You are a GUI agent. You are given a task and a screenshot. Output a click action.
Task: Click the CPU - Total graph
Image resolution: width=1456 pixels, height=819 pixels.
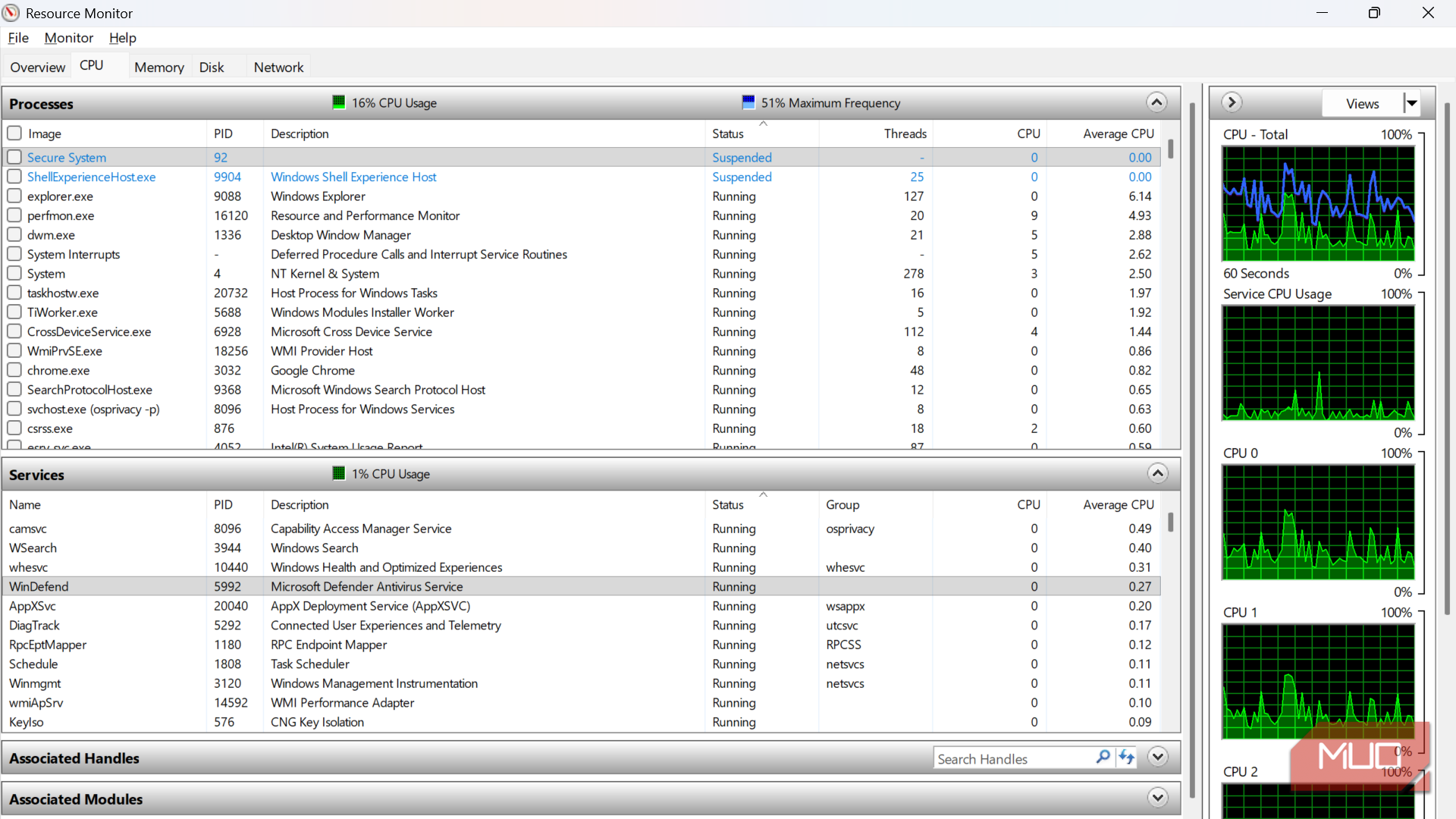1318,203
